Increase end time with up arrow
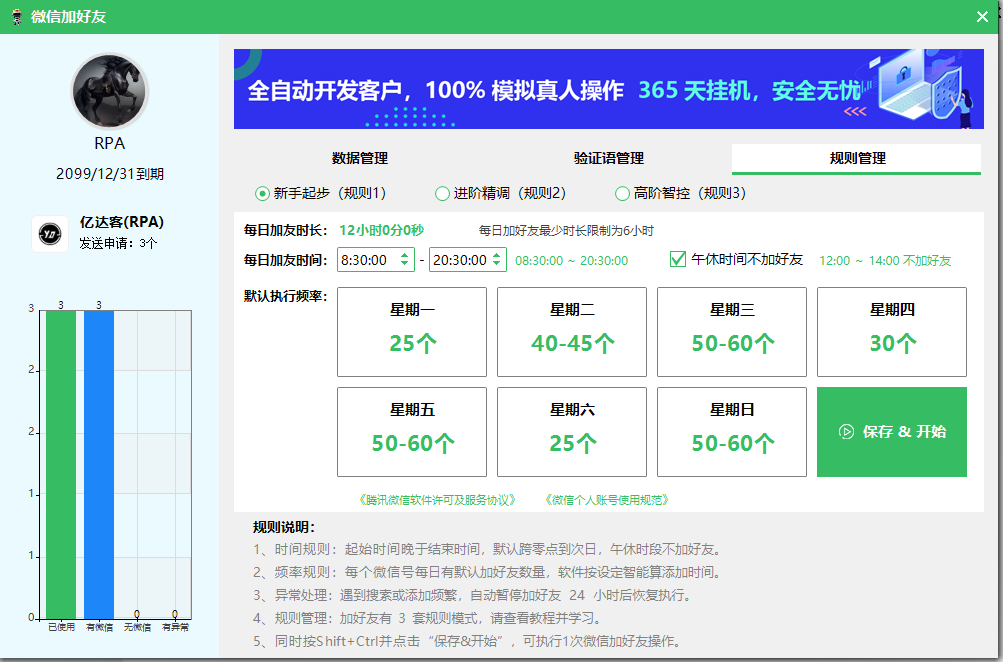 (496, 255)
